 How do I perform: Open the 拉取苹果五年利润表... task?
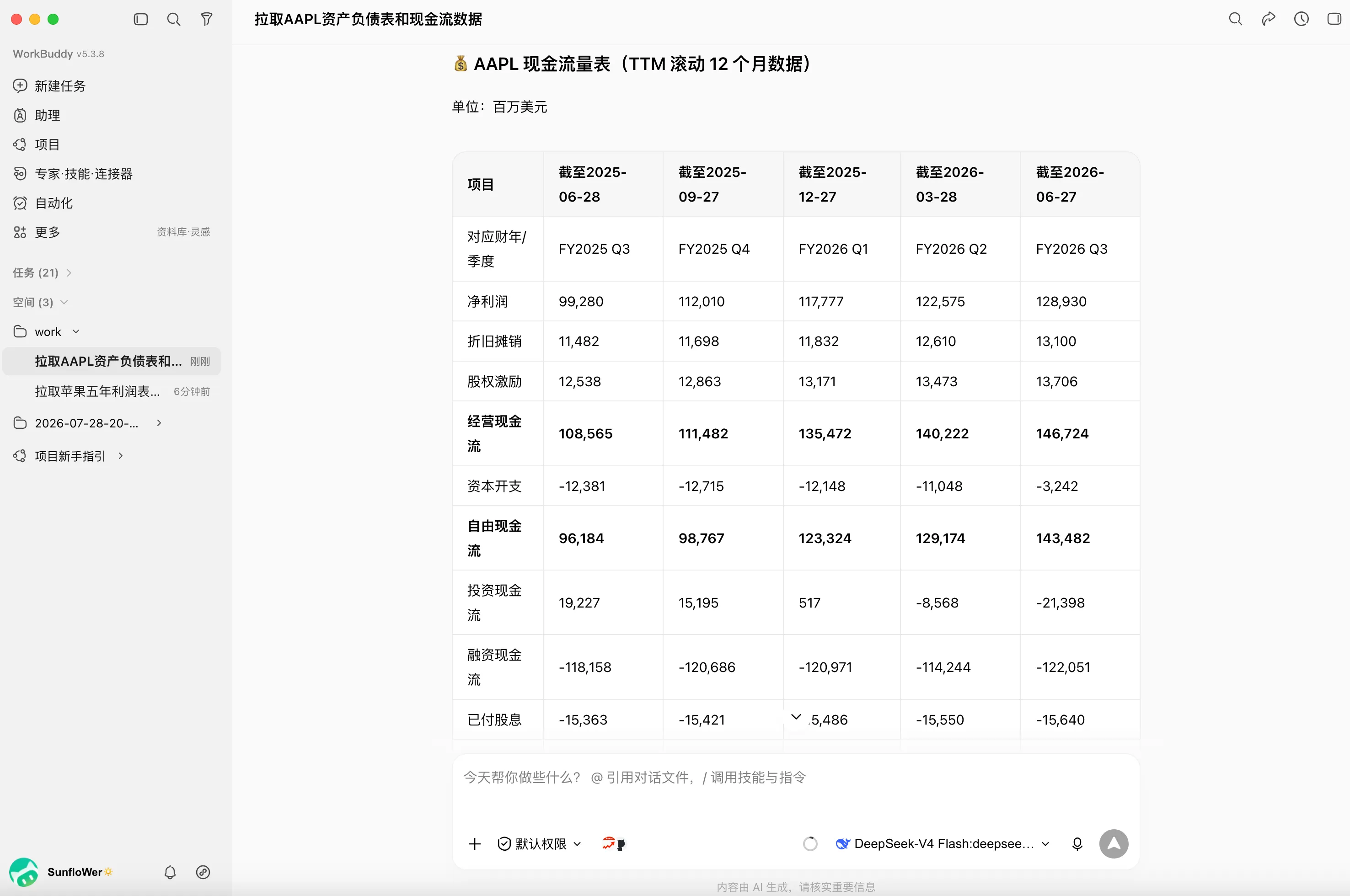(x=112, y=391)
